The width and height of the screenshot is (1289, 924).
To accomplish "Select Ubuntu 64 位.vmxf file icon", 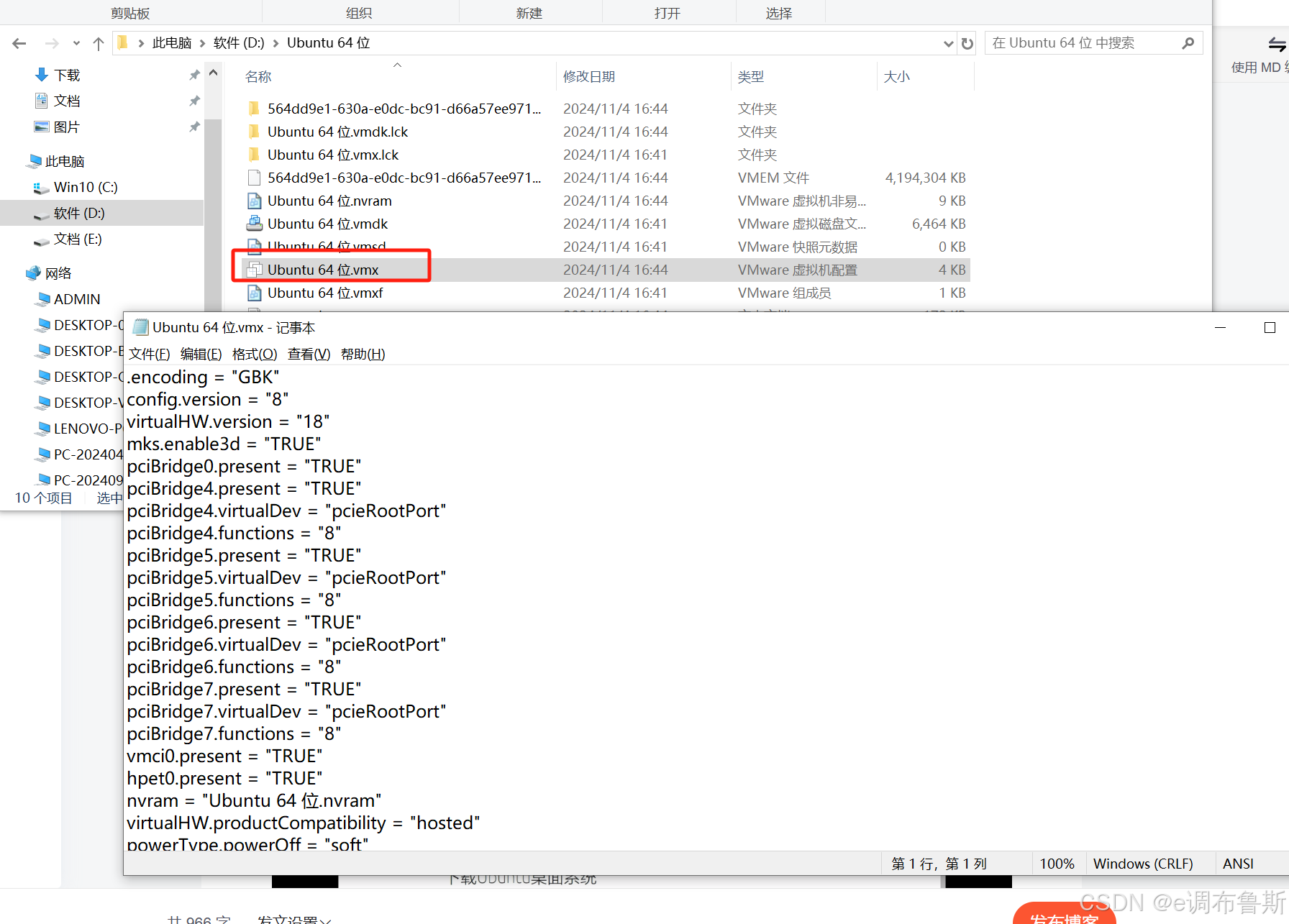I will click(x=254, y=293).
